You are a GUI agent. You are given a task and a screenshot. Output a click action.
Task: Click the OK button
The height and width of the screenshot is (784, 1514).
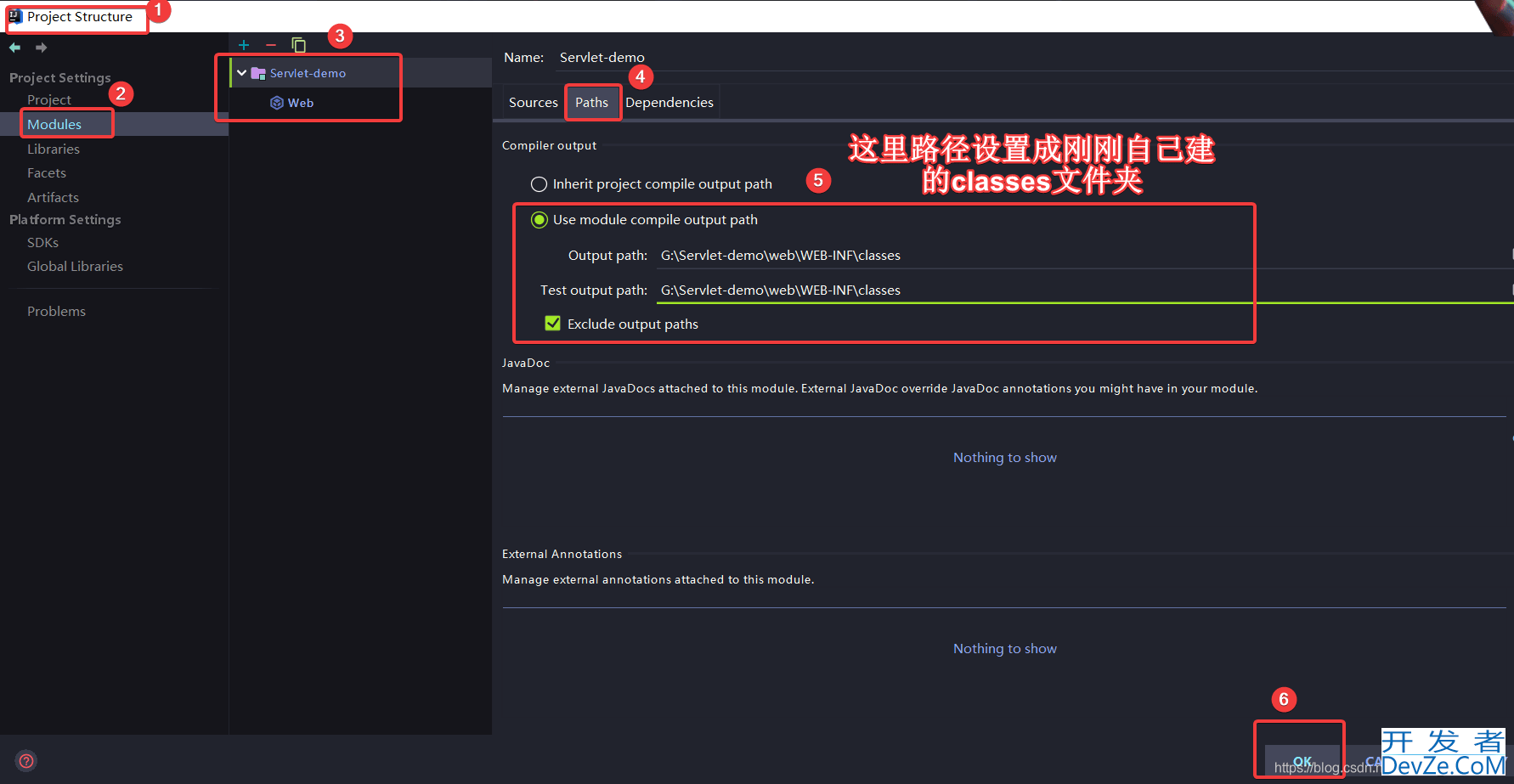tap(1302, 761)
